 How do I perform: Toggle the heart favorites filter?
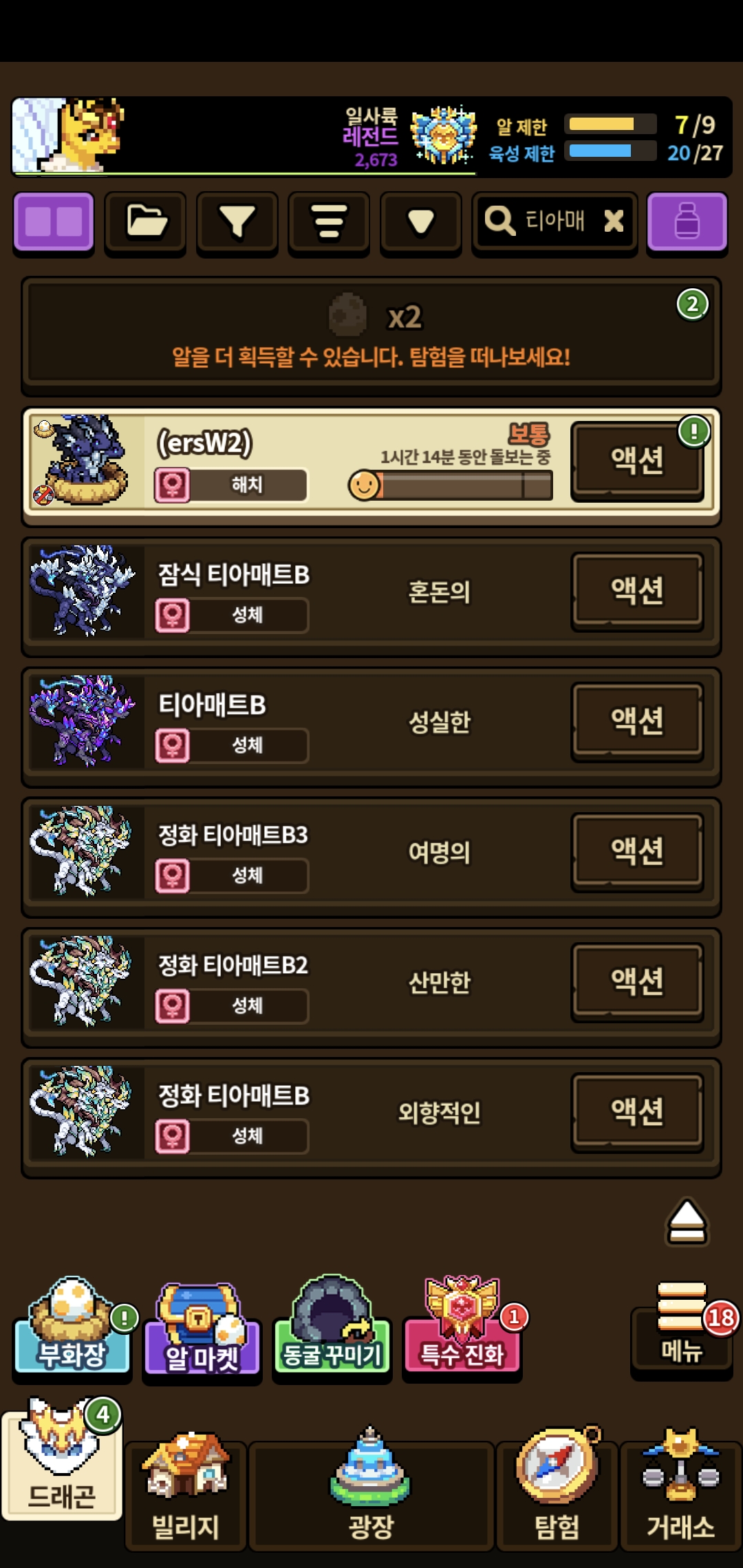(420, 223)
